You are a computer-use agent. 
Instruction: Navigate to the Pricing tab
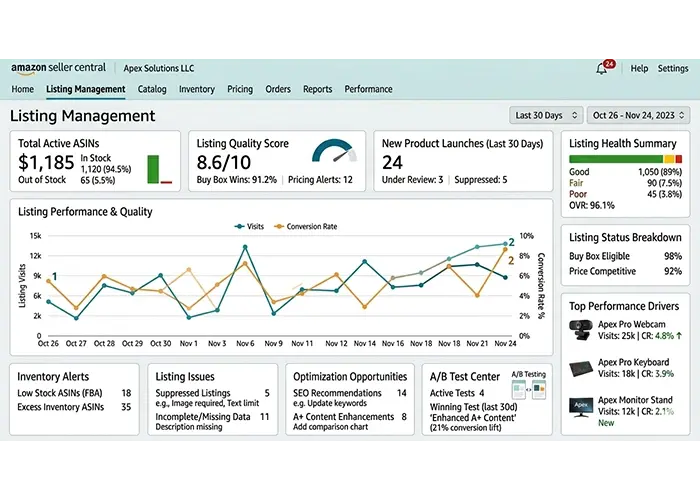240,89
